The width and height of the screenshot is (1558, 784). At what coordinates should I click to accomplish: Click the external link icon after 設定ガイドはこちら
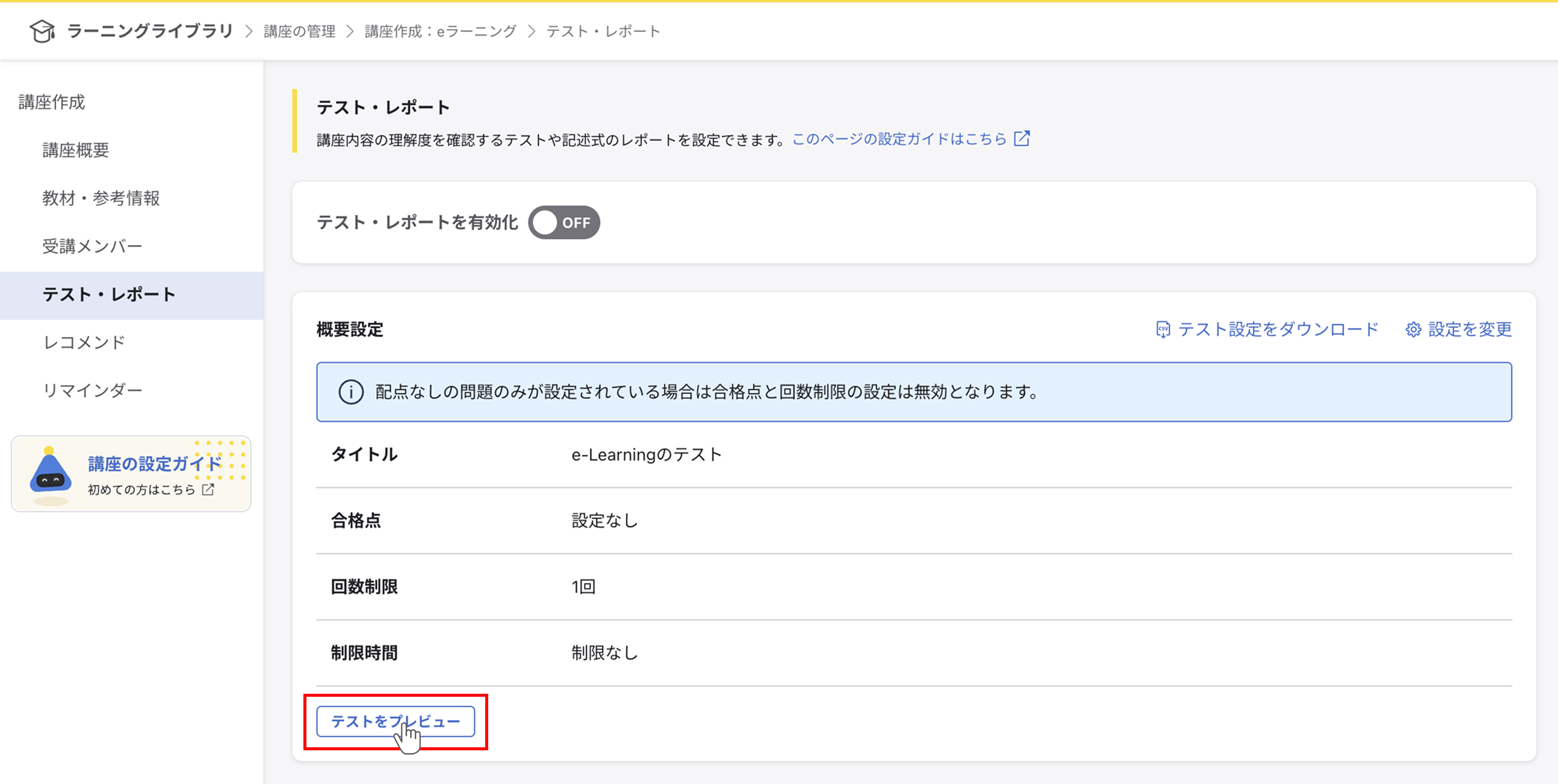click(1022, 138)
